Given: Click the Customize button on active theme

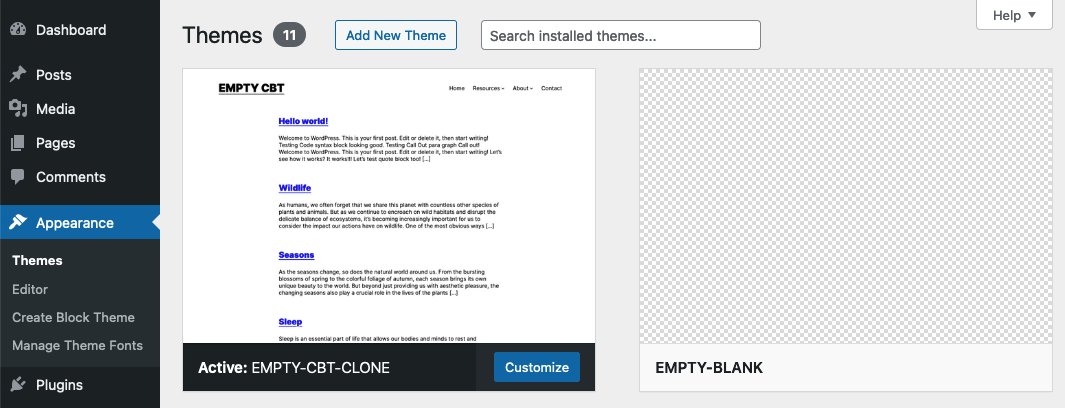Looking at the screenshot, I should [x=537, y=367].
